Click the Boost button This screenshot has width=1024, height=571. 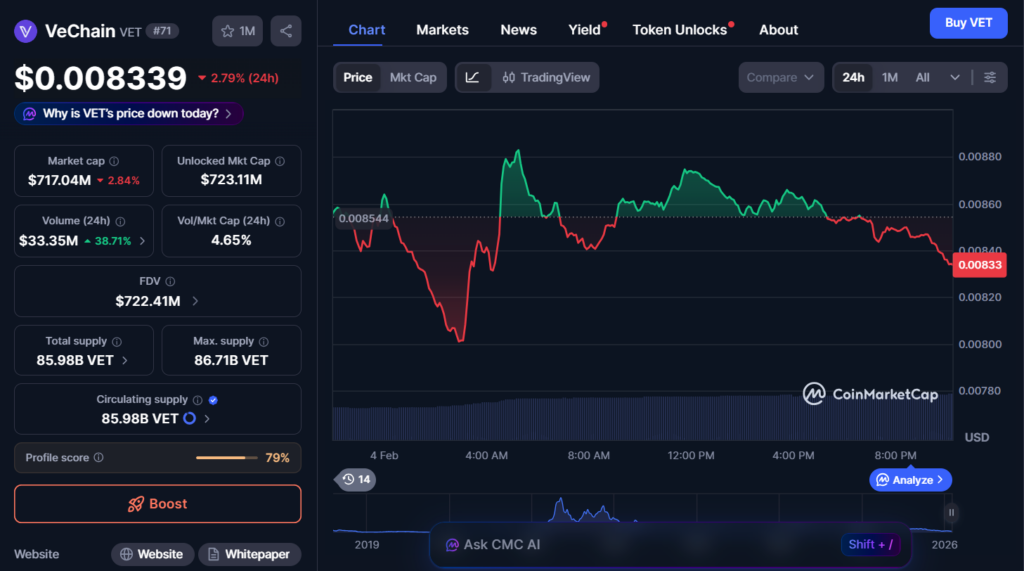(x=157, y=504)
